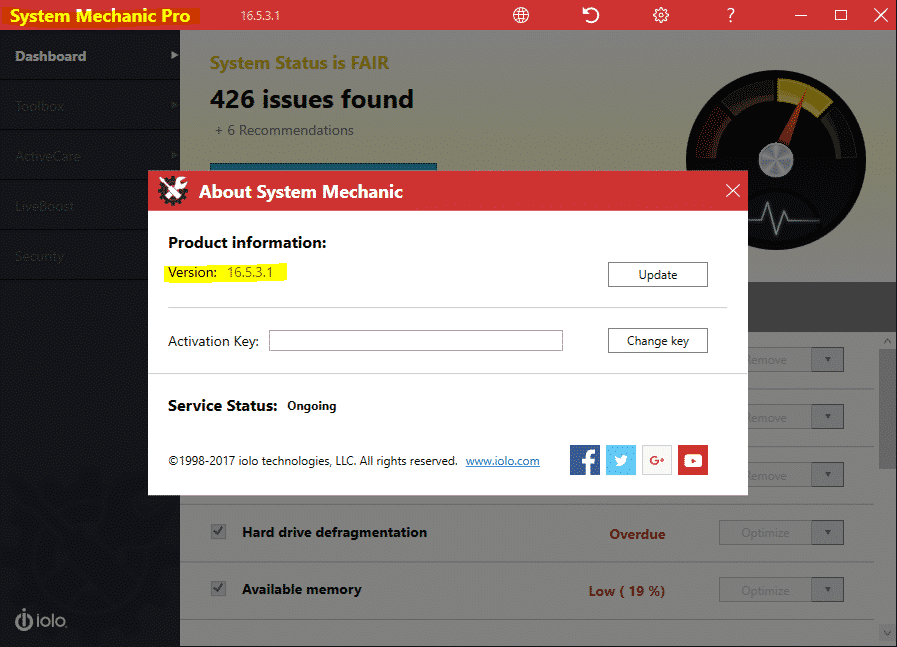The height and width of the screenshot is (647, 897).
Task: Click the Update button
Action: (658, 275)
